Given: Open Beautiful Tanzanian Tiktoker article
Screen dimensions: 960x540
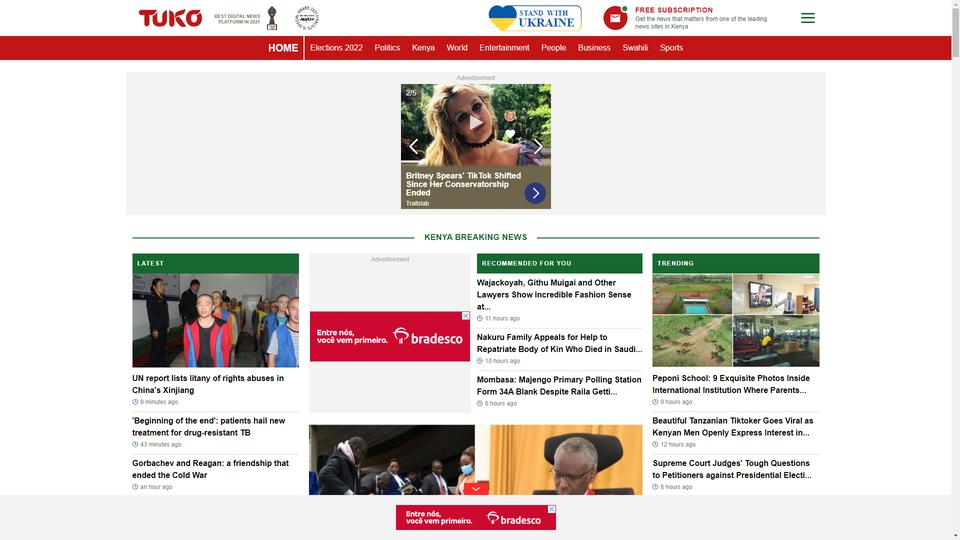Looking at the screenshot, I should coord(733,427).
